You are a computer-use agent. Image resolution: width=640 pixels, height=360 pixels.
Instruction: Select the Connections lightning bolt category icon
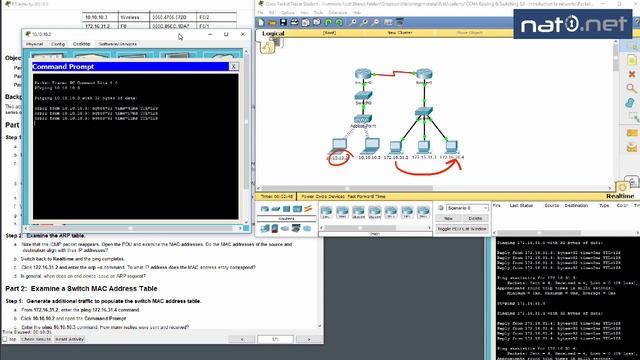[x=308, y=209]
